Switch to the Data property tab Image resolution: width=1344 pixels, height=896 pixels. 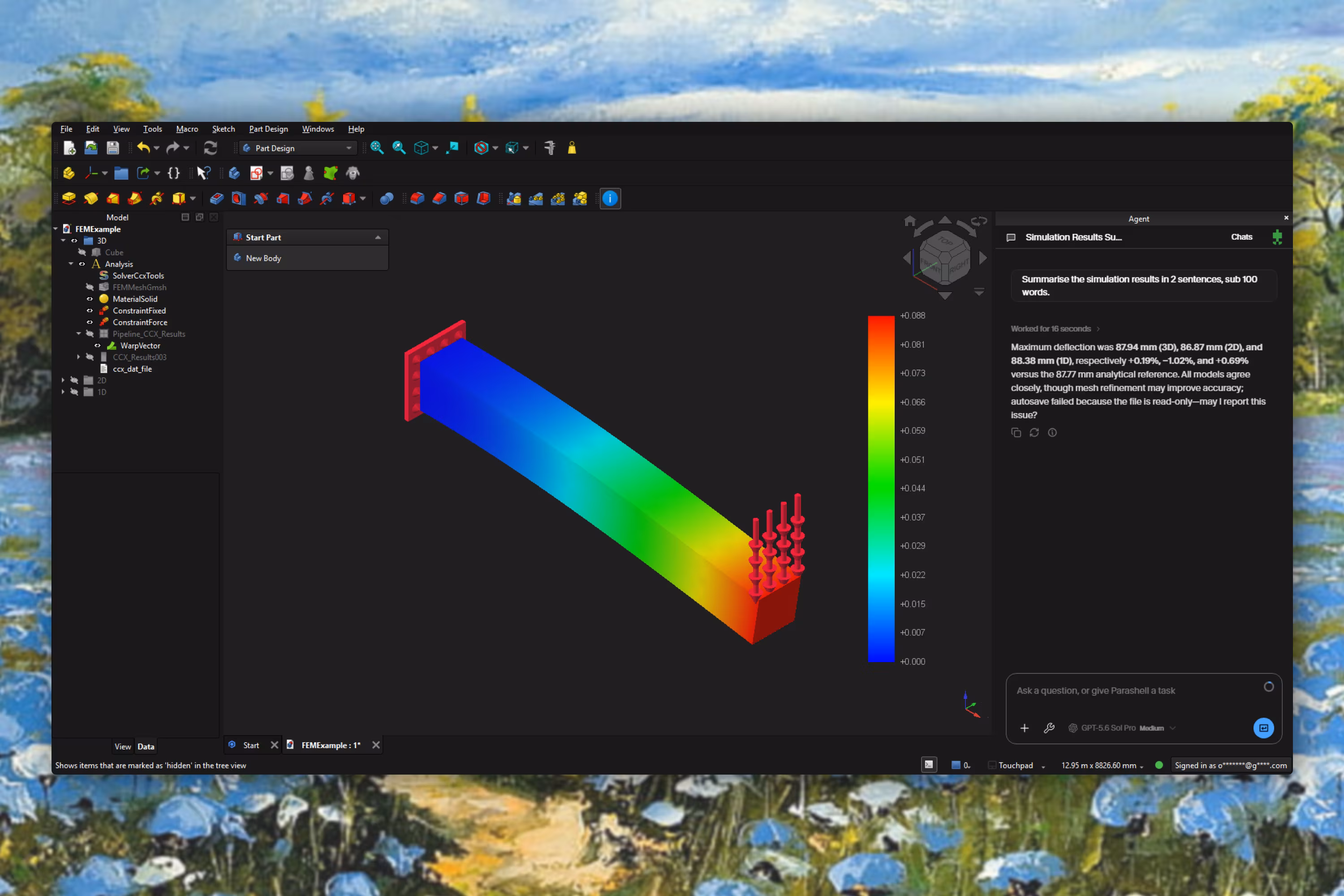pyautogui.click(x=146, y=746)
